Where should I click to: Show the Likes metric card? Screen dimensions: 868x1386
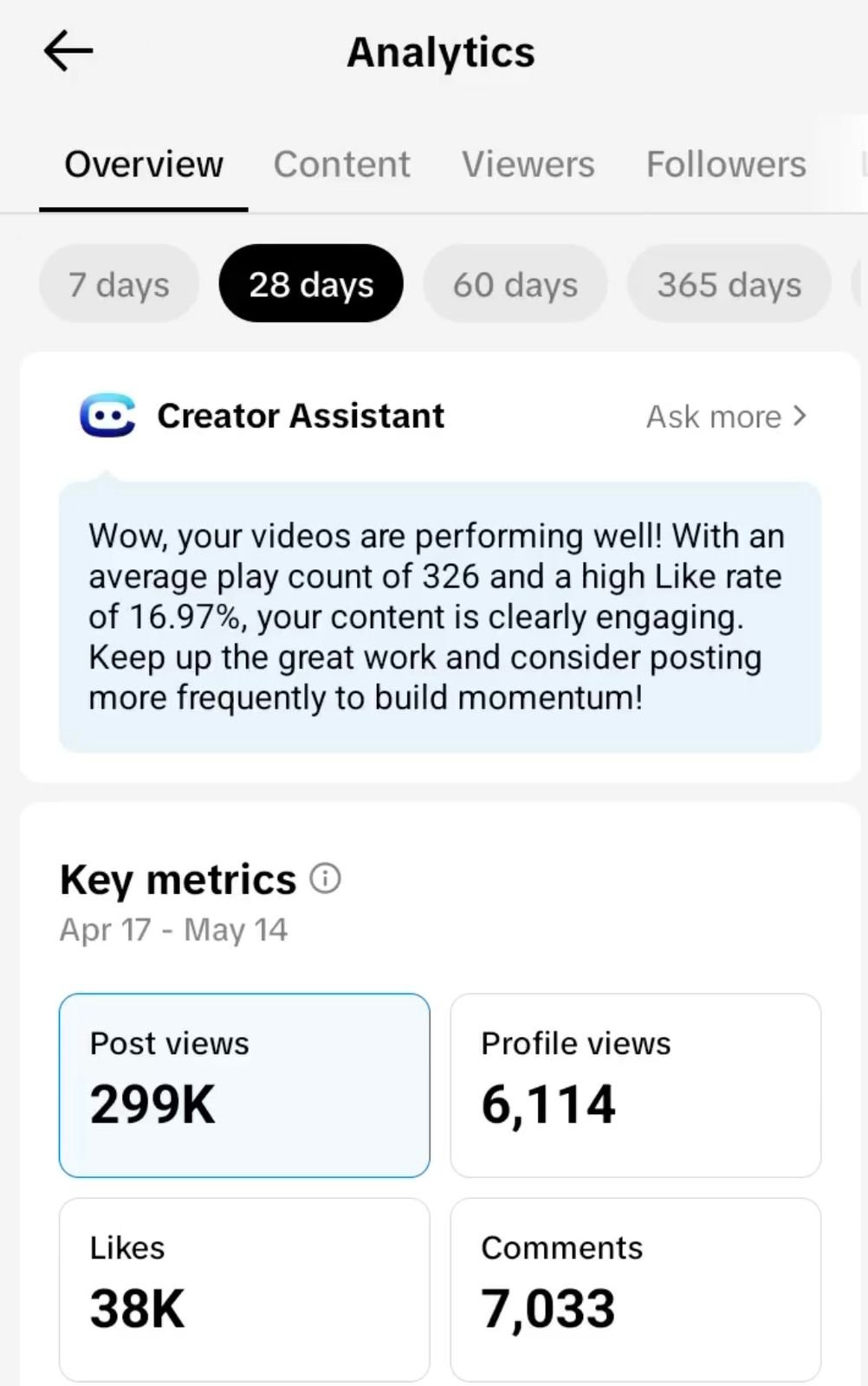coord(244,1290)
